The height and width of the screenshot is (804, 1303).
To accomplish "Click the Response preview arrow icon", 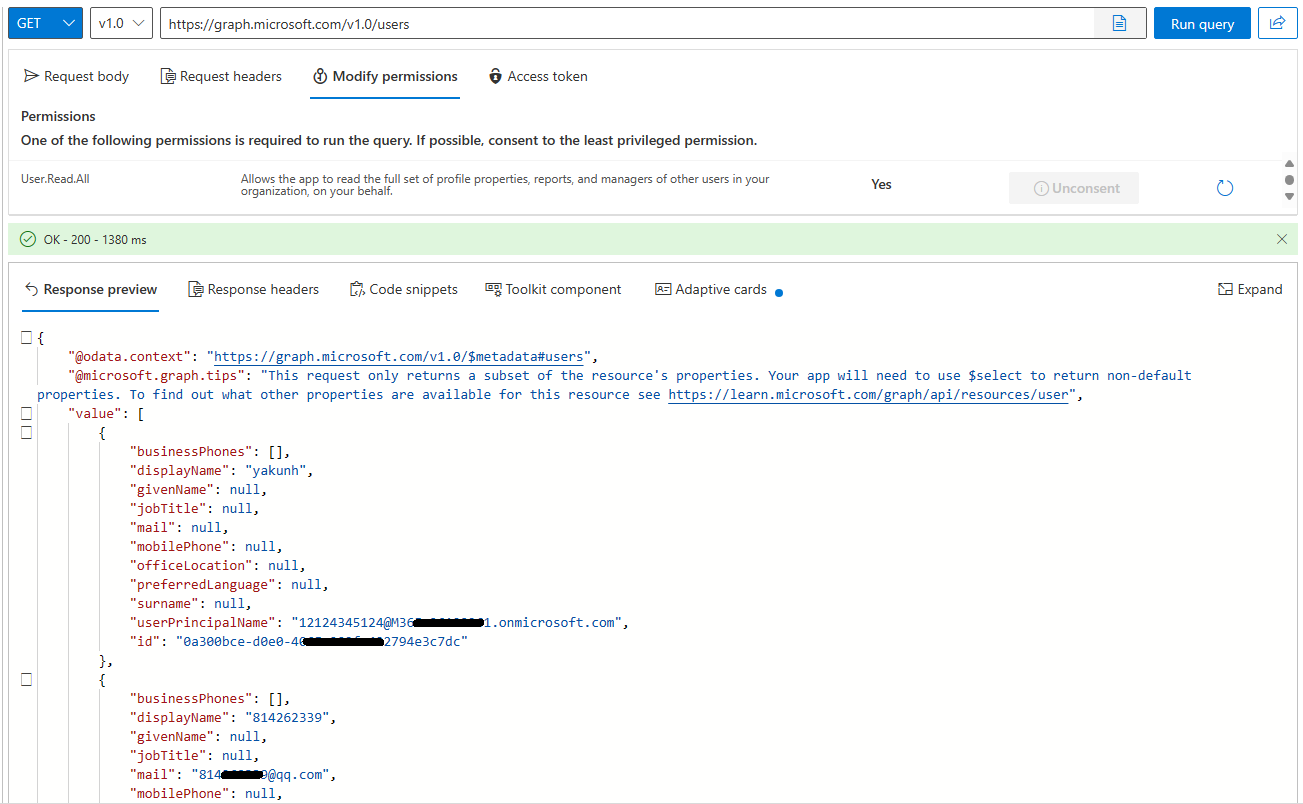I will (x=31, y=289).
